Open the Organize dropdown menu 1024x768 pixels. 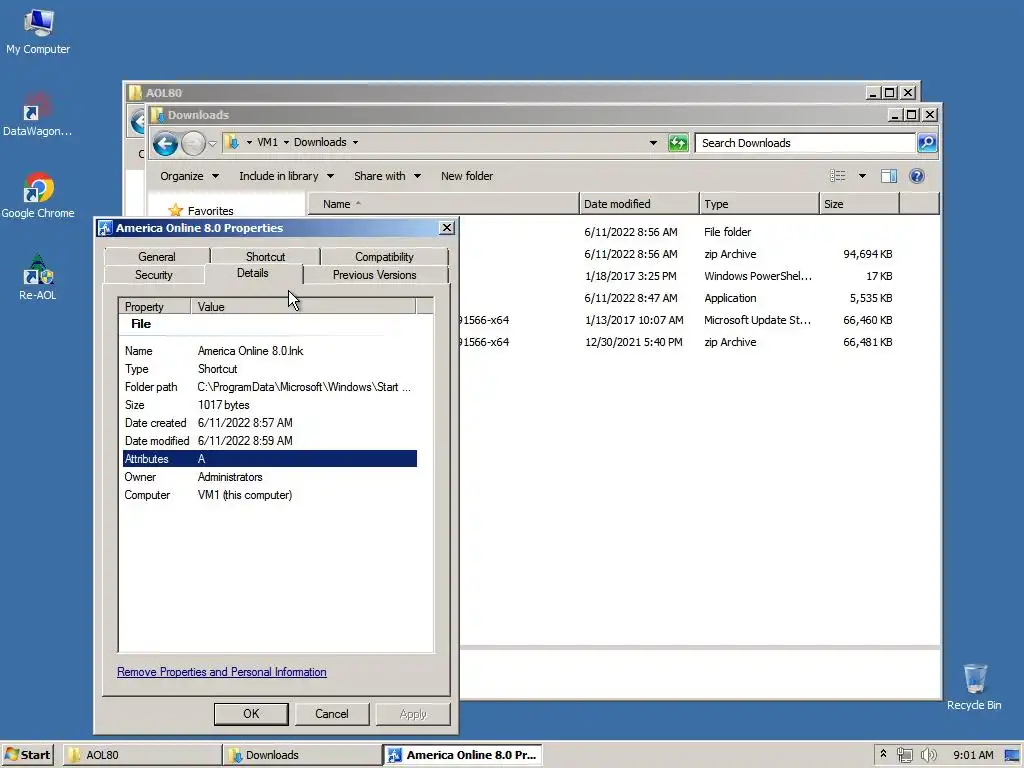[189, 176]
